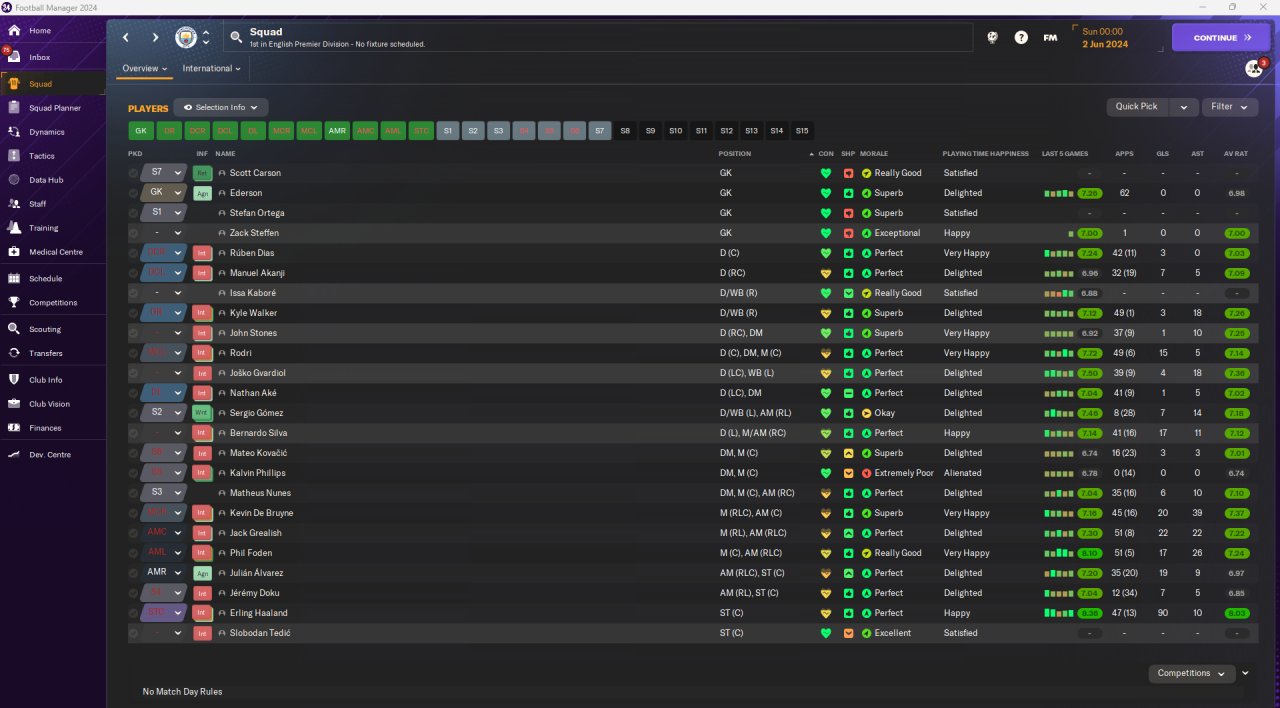Select the S1 substitute slot
The height and width of the screenshot is (708, 1280).
pos(448,131)
